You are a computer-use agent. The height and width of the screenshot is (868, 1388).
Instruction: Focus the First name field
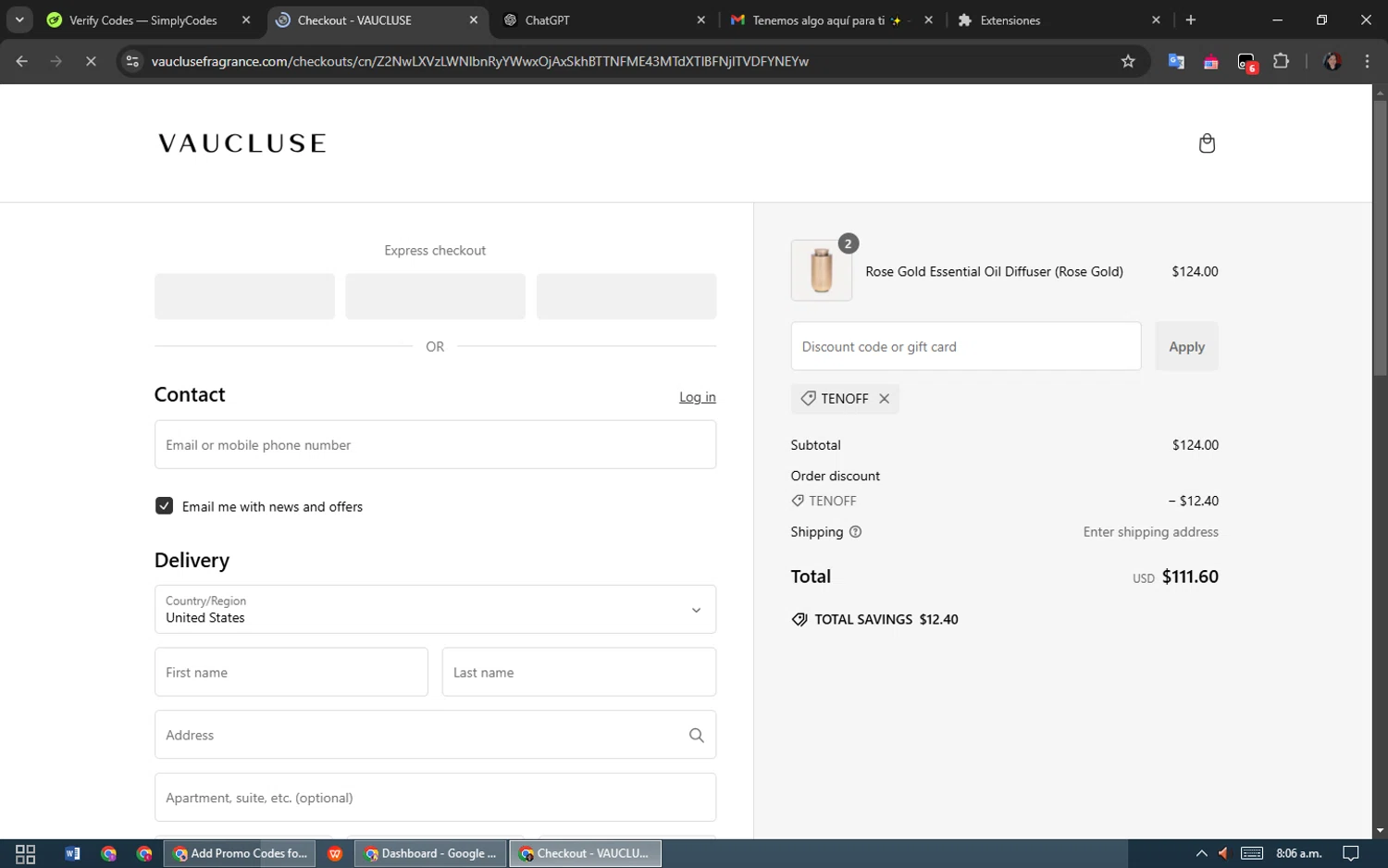click(291, 673)
